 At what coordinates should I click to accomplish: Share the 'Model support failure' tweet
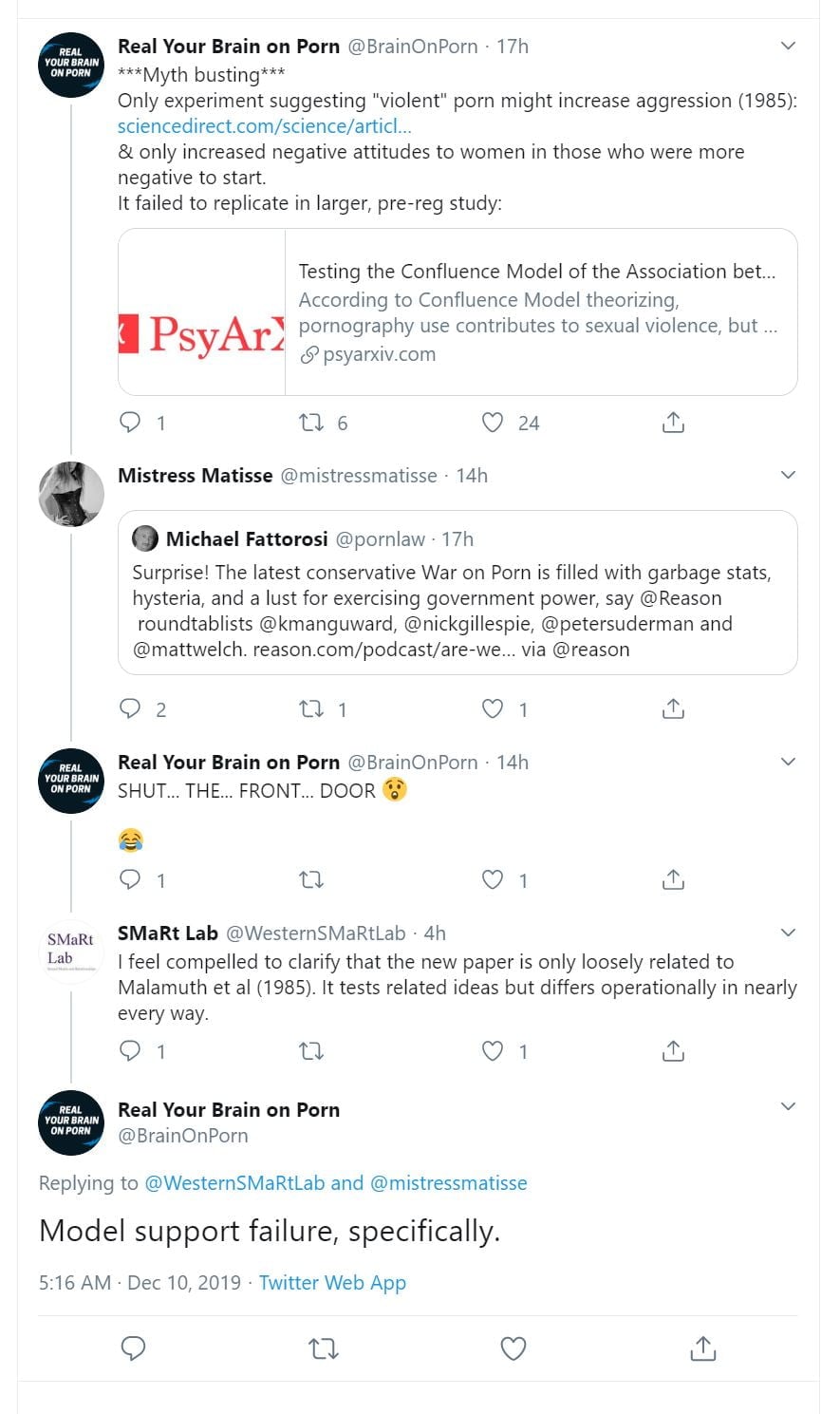click(x=702, y=1348)
